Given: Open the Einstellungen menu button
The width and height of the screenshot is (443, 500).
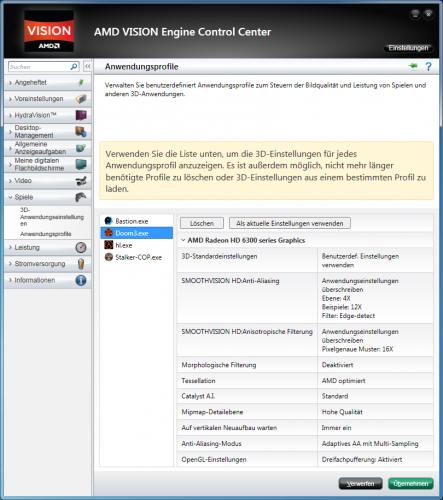Looking at the screenshot, I should pos(408,48).
